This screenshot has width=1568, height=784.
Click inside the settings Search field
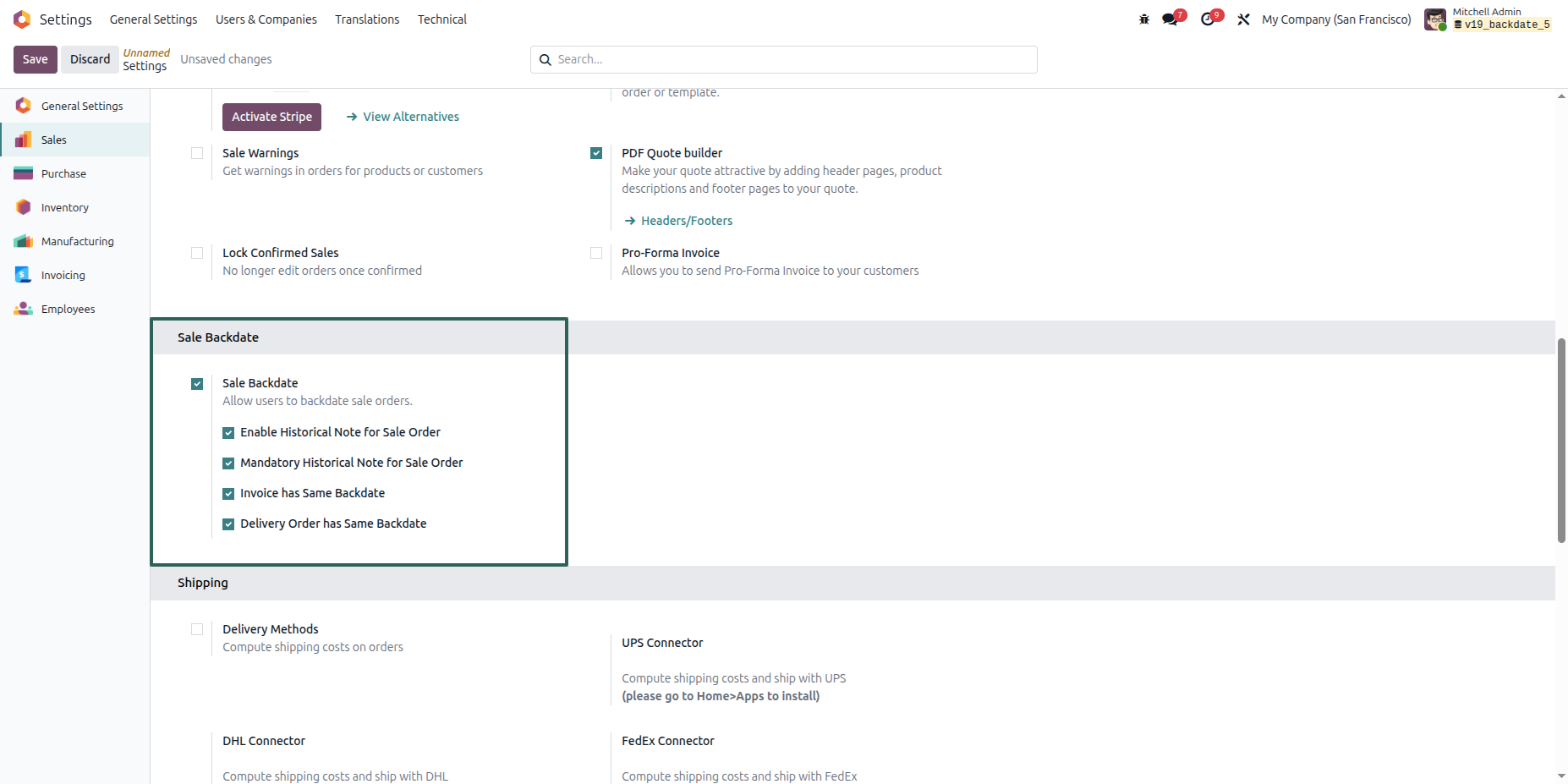pyautogui.click(x=783, y=59)
